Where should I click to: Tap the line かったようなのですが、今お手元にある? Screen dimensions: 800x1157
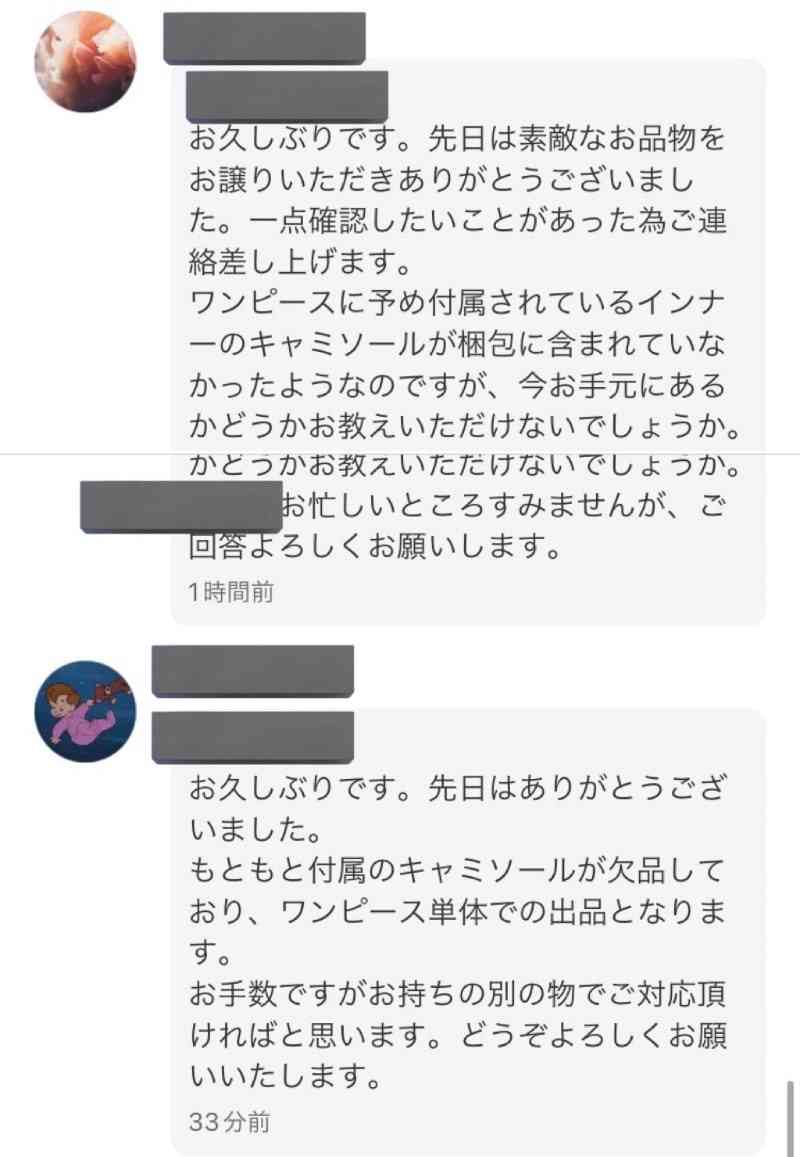[x=458, y=386]
